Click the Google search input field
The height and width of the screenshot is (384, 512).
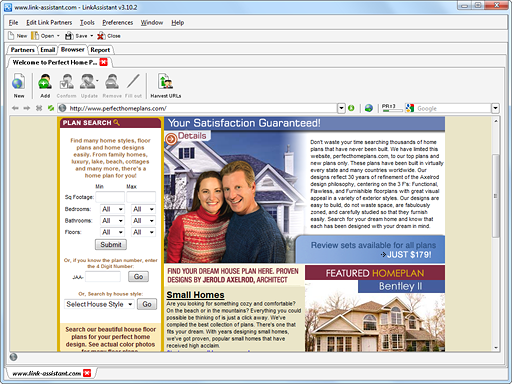coord(453,108)
